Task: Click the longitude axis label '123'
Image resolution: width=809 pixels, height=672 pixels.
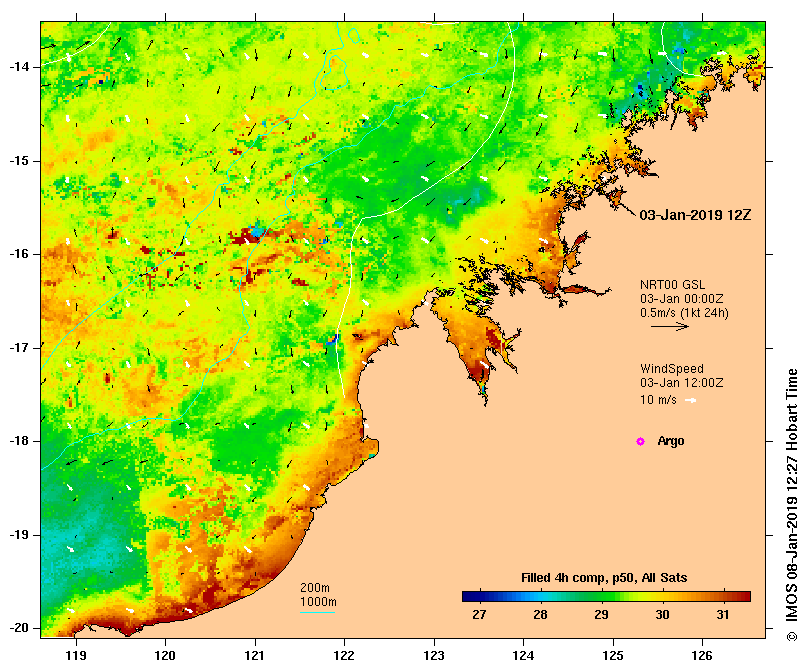Action: pyautogui.click(x=434, y=656)
